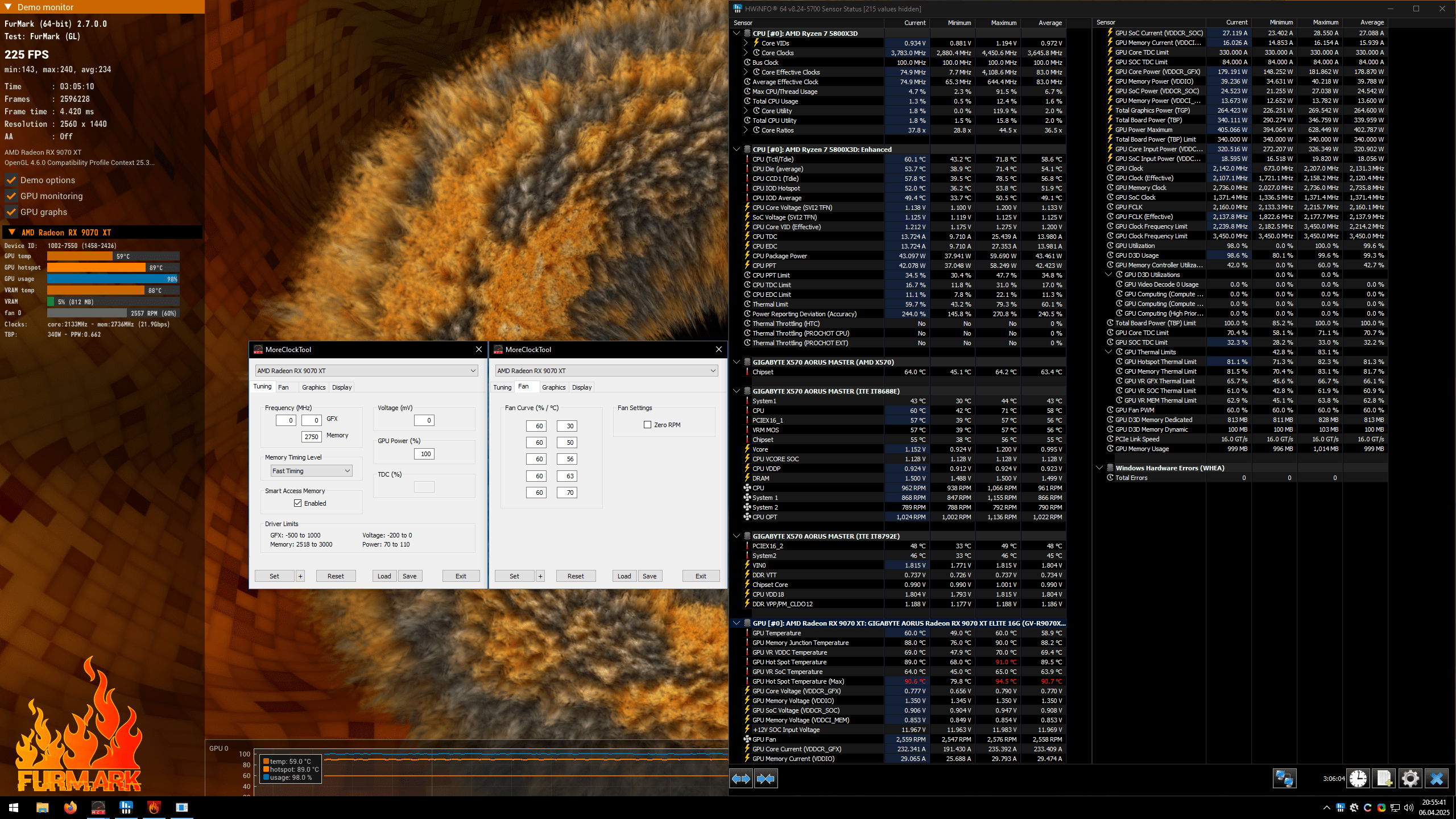Switch to Graphics tab in left MoreClockTool
1456x819 pixels.
point(313,387)
